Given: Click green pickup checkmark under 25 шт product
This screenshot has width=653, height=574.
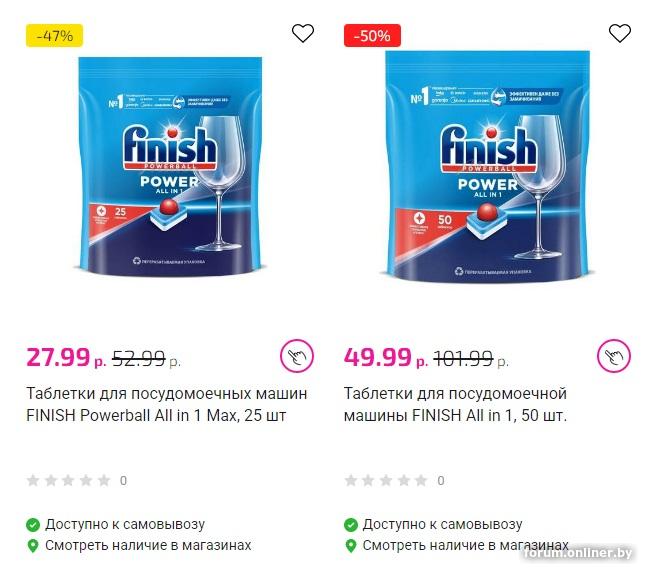Looking at the screenshot, I should tap(33, 524).
